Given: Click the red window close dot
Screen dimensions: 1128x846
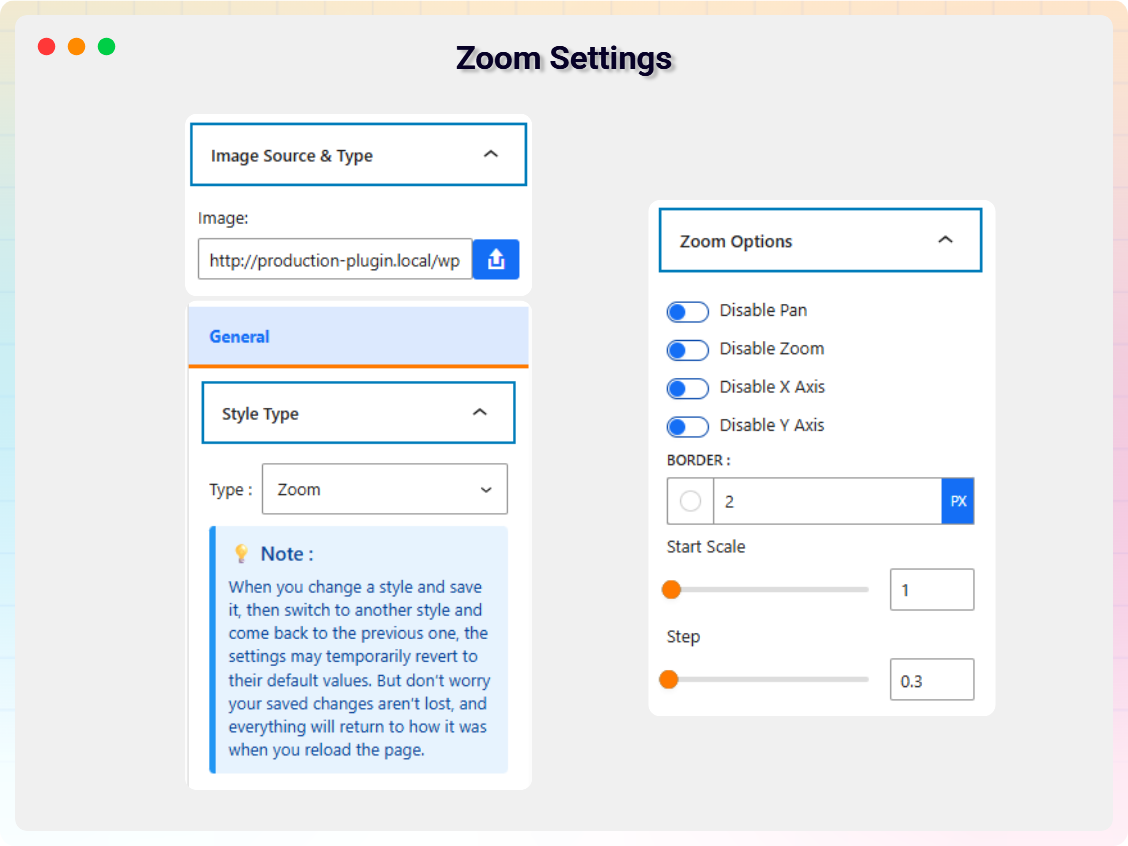Looking at the screenshot, I should (x=46, y=46).
